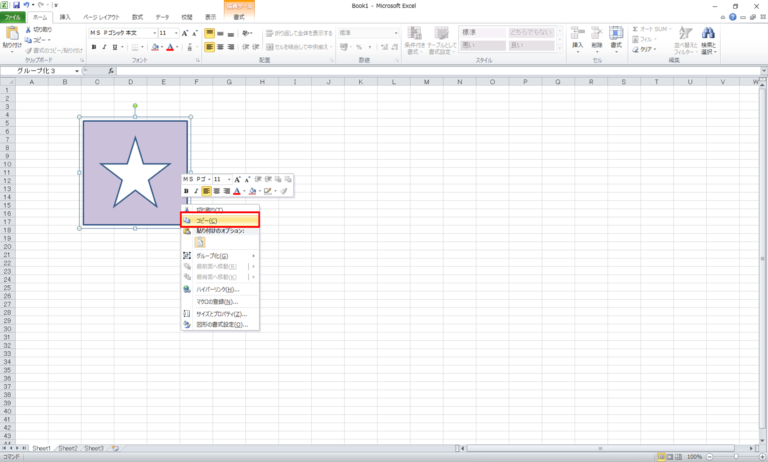This screenshot has height=462, width=768.
Task: Click ribbon Fill Color paint bucket
Action: [155, 47]
